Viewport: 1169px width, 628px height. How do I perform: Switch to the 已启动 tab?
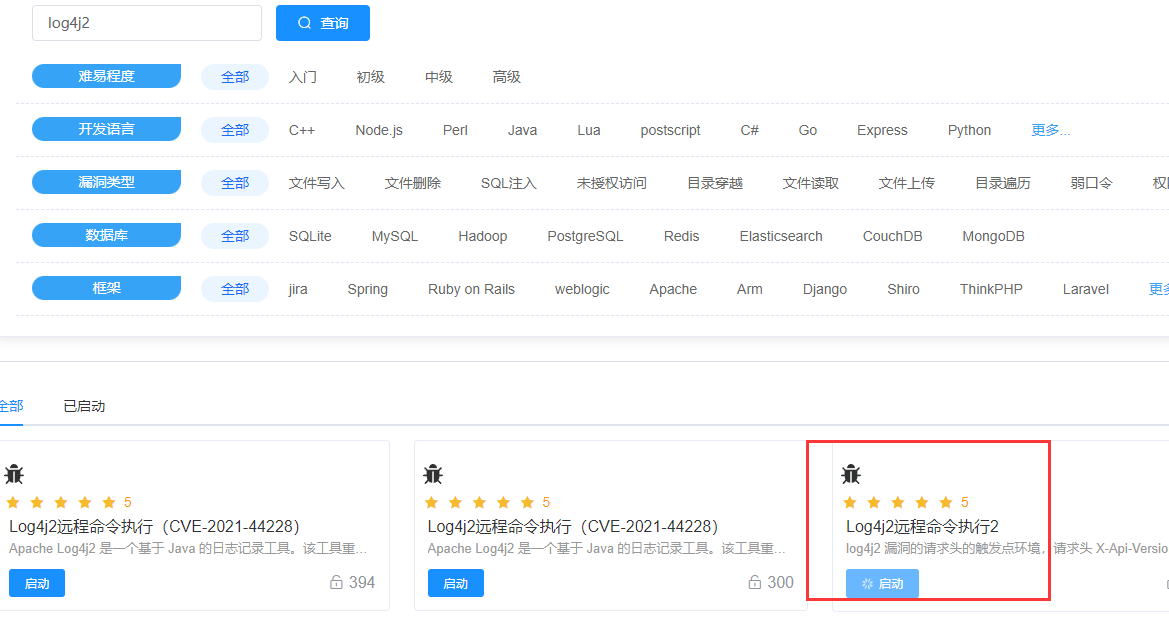click(84, 406)
